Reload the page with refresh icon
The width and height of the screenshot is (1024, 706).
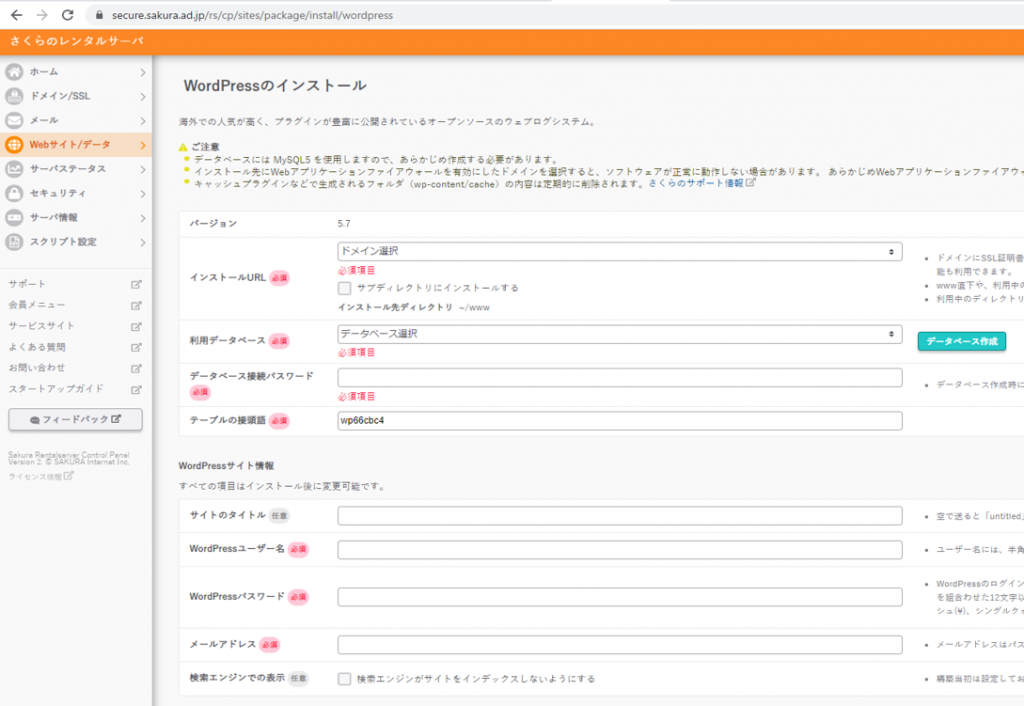[67, 14]
